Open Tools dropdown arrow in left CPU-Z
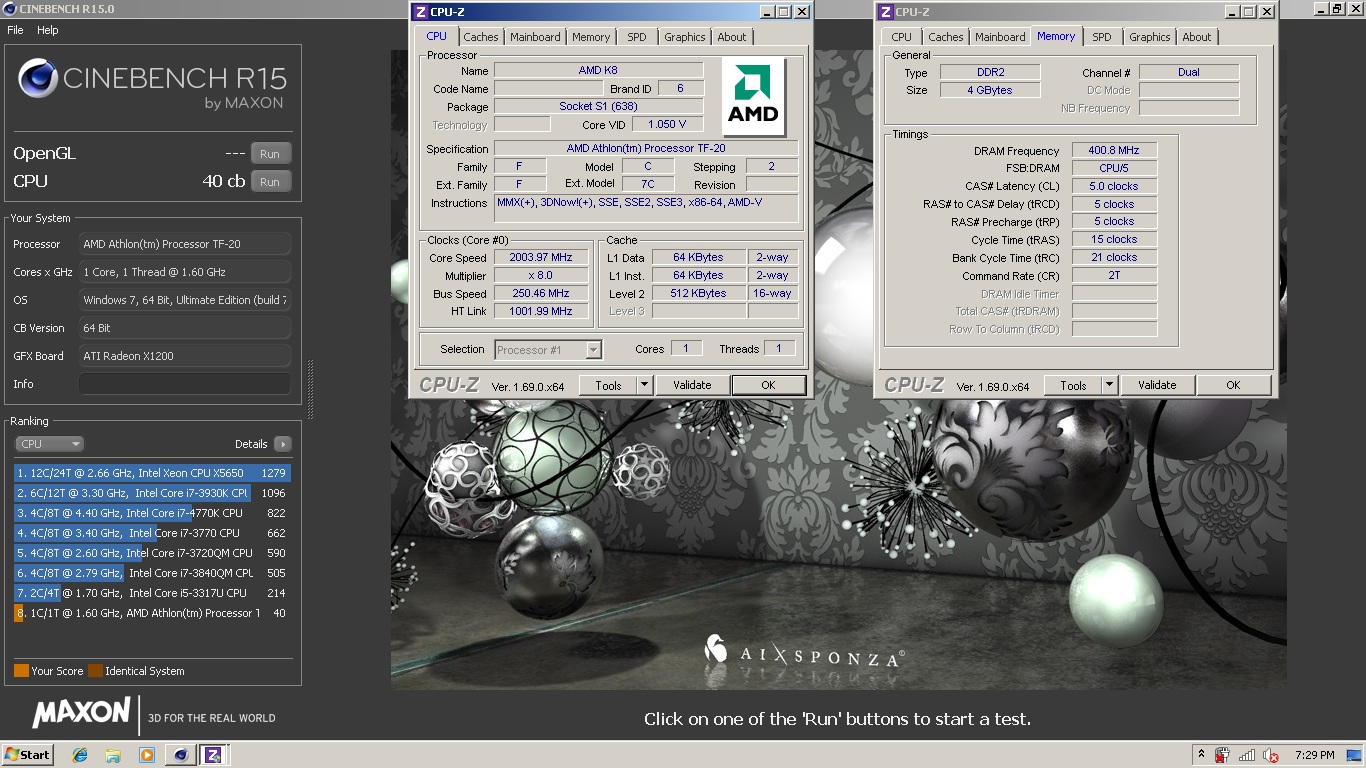The image size is (1366, 768). click(644, 385)
